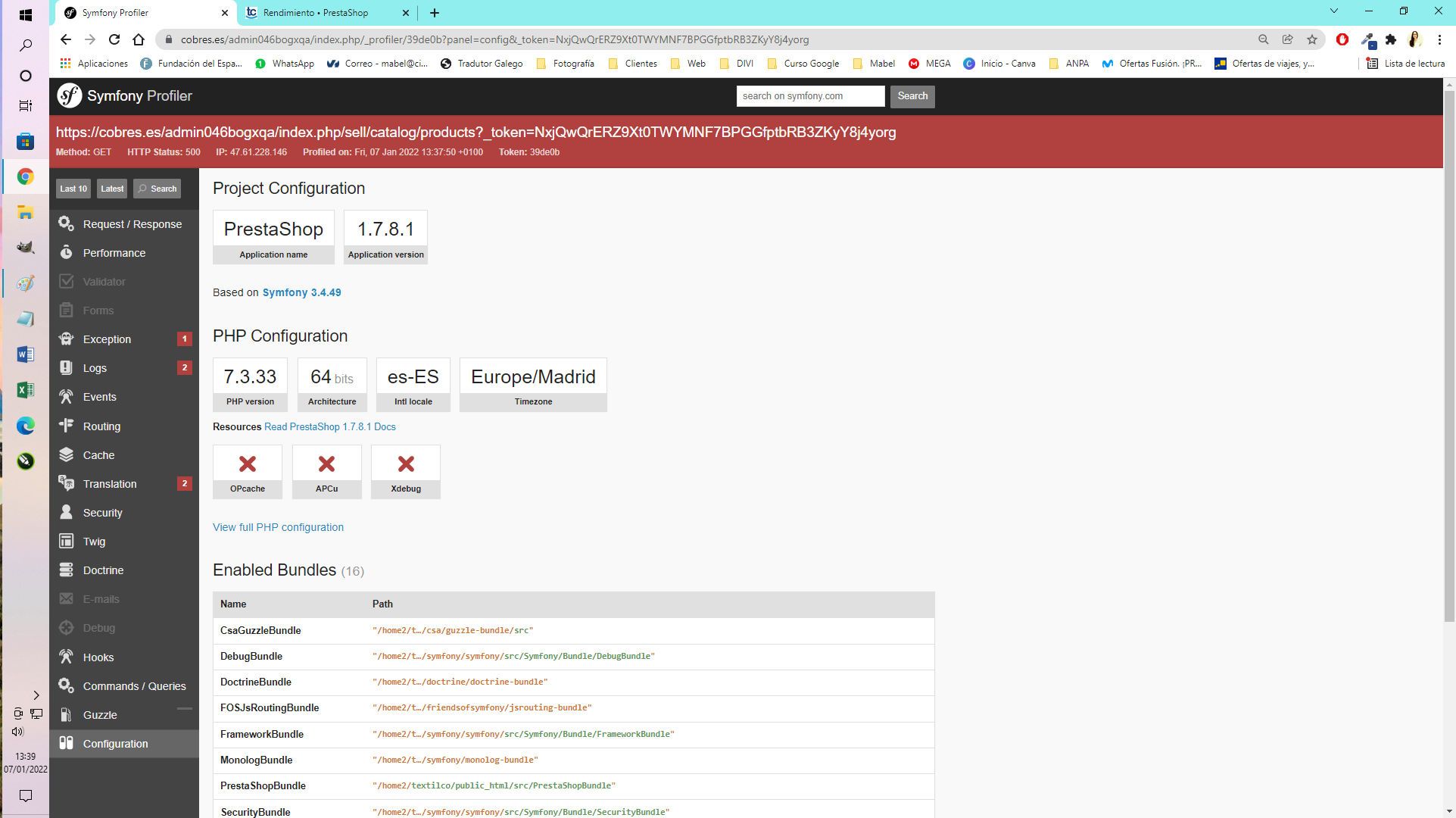This screenshot has height=818, width=1456.
Task: Open the Mabel bookmark folder
Action: click(874, 64)
